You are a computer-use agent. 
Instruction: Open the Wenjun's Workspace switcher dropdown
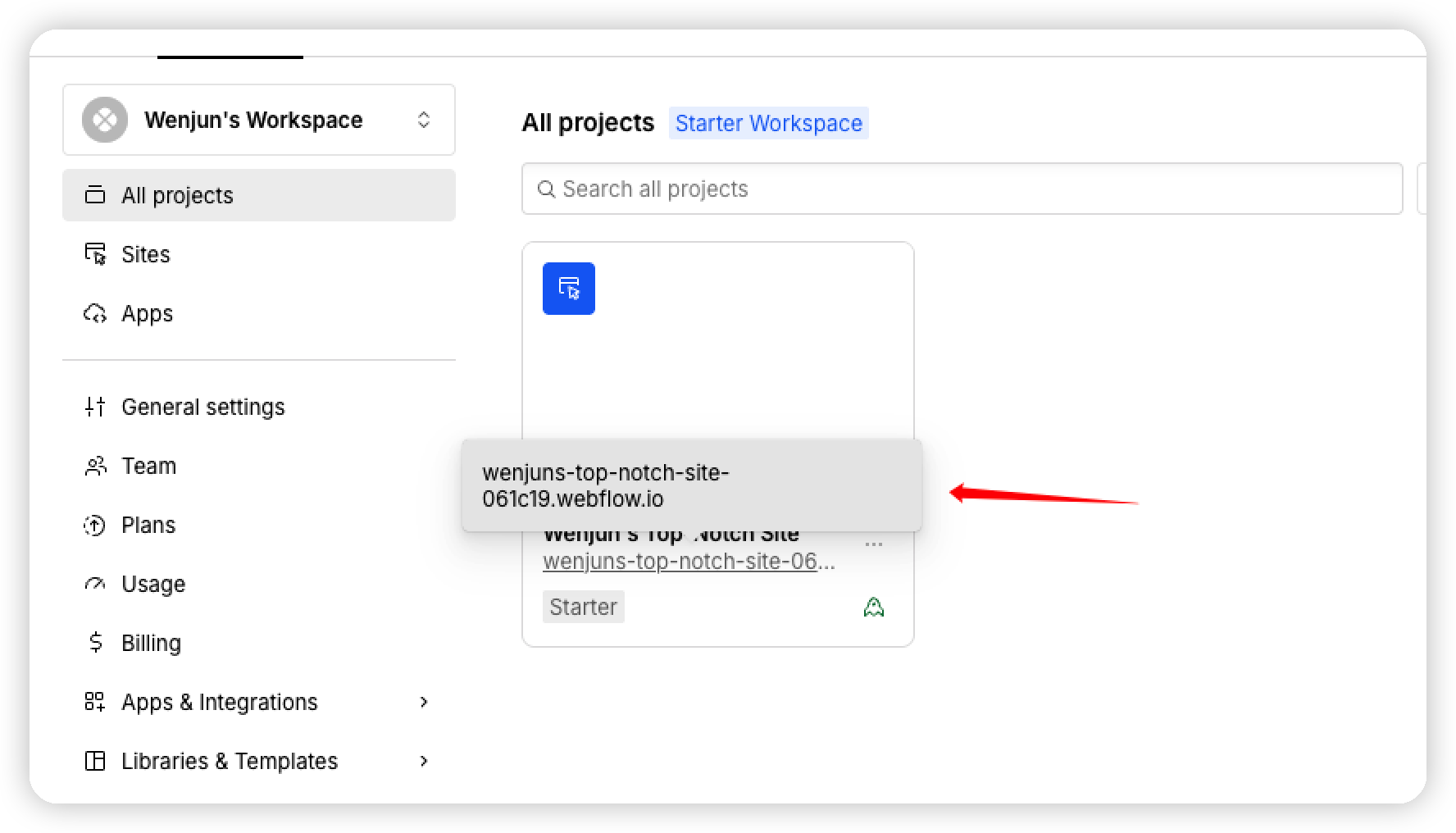tap(258, 120)
